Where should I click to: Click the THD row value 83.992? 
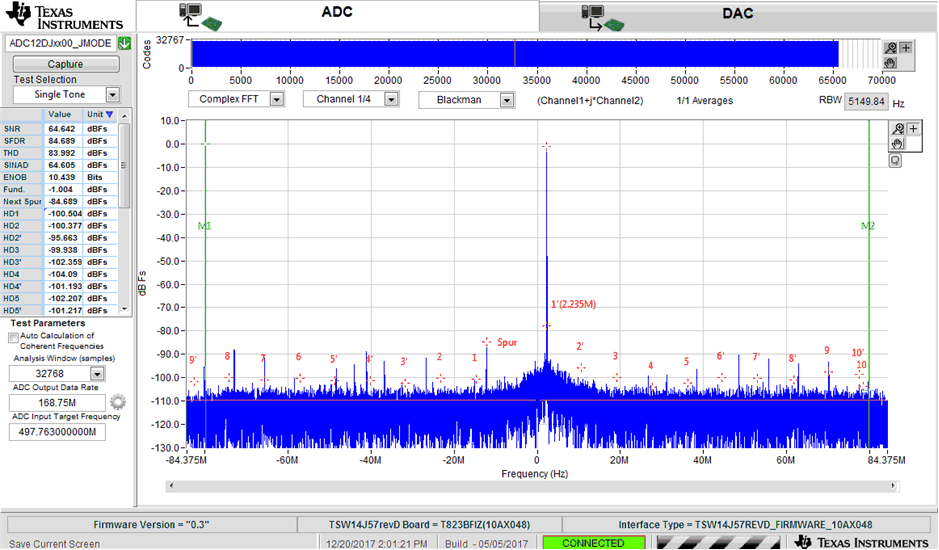point(62,153)
